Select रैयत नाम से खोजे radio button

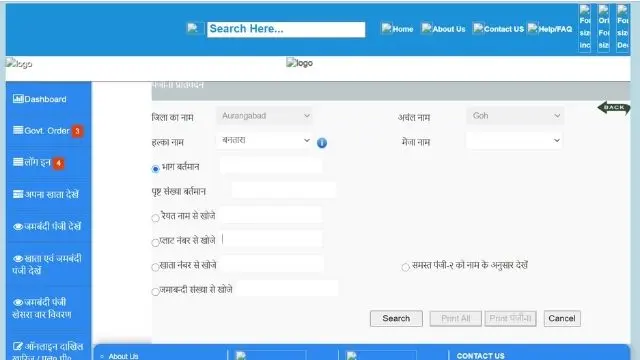[x=155, y=218]
